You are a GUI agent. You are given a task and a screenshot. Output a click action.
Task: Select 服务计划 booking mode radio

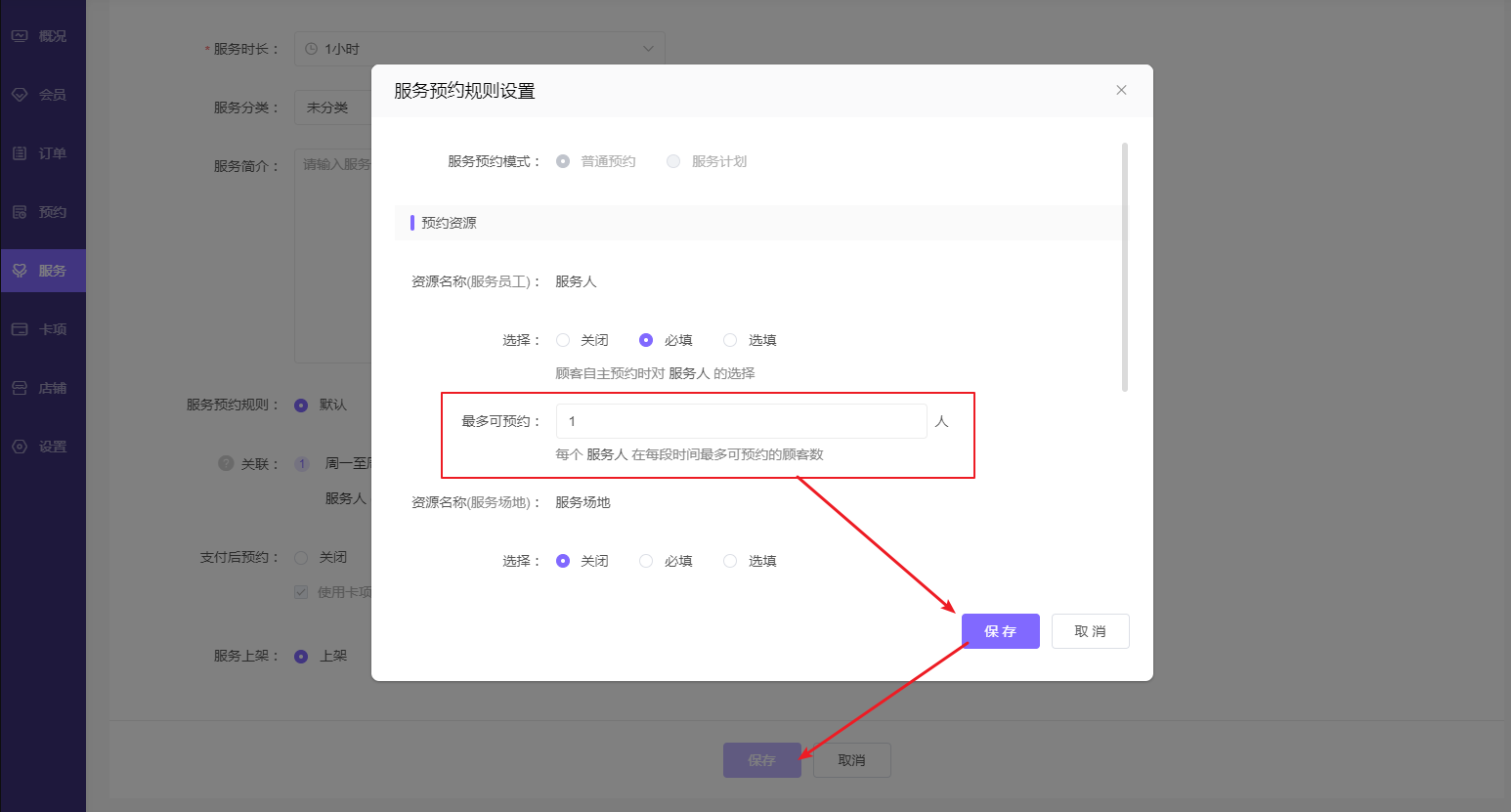tap(673, 161)
